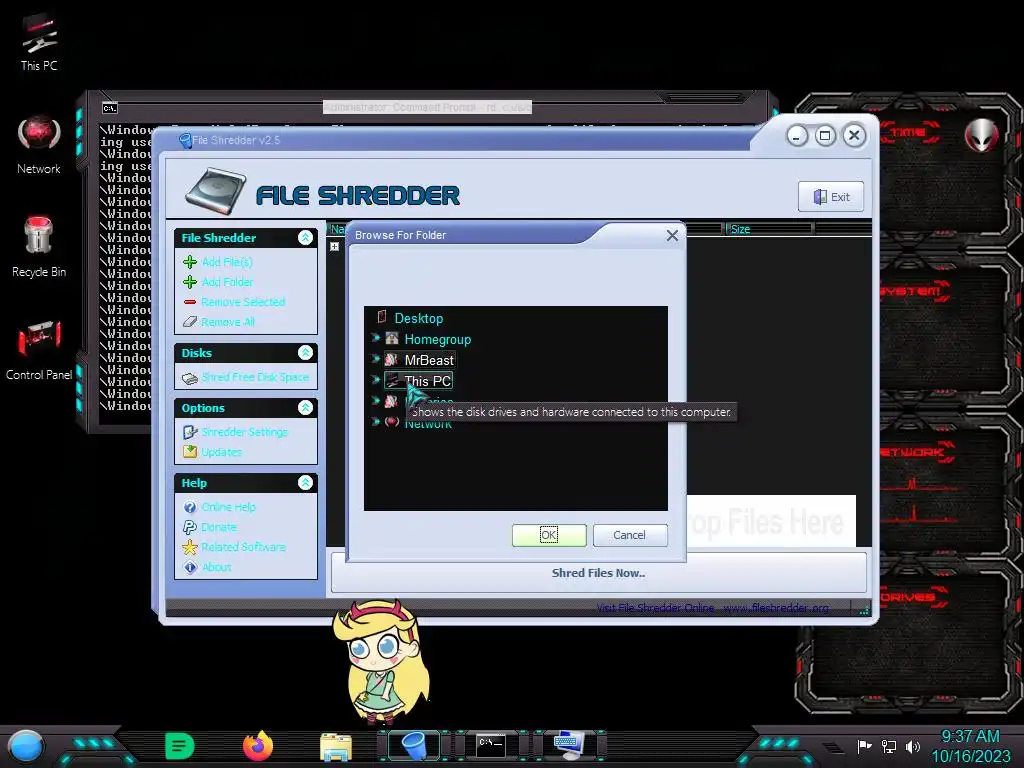Click the volume speaker tray icon

(913, 746)
